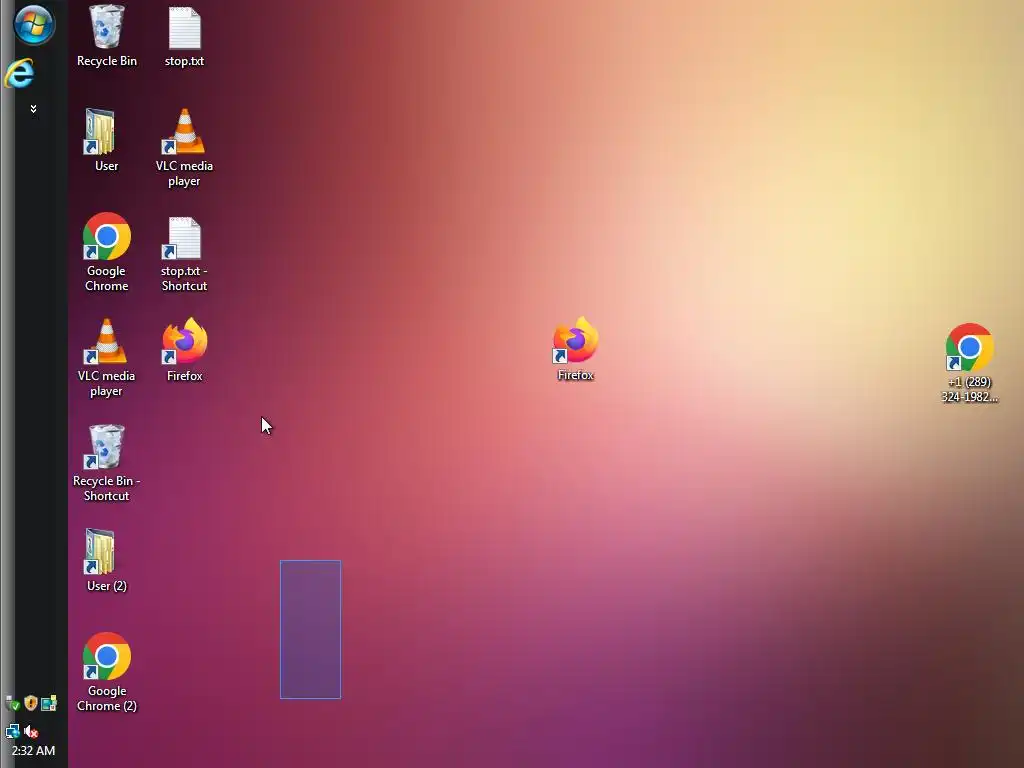Expand the quick launch overflow chevron
Viewport: 1024px width, 768px height.
click(33, 108)
